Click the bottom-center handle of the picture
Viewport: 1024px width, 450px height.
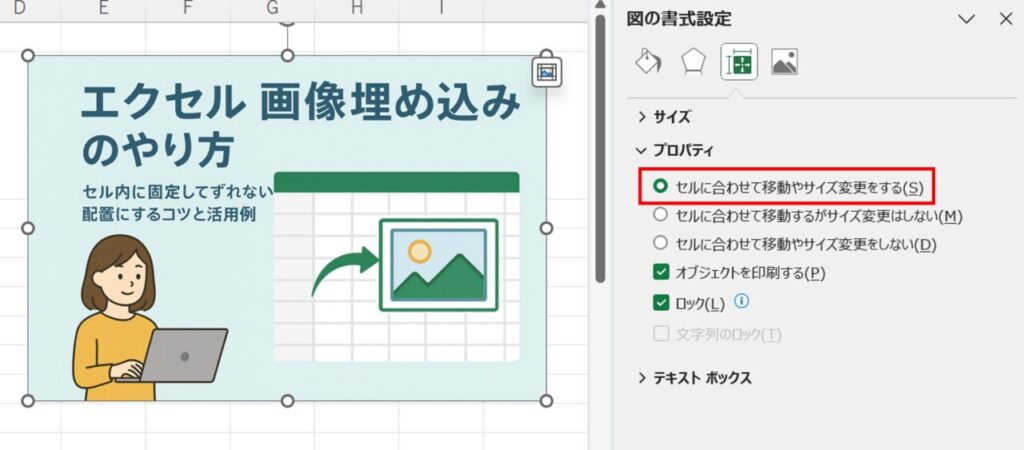(287, 400)
